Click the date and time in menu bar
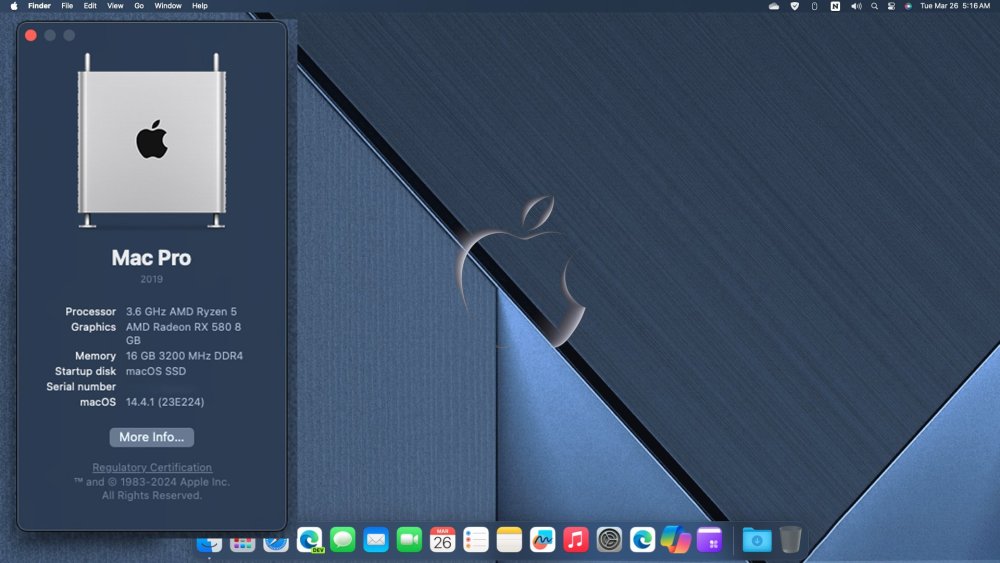Screen dimensions: 1000x563 tap(955, 6)
